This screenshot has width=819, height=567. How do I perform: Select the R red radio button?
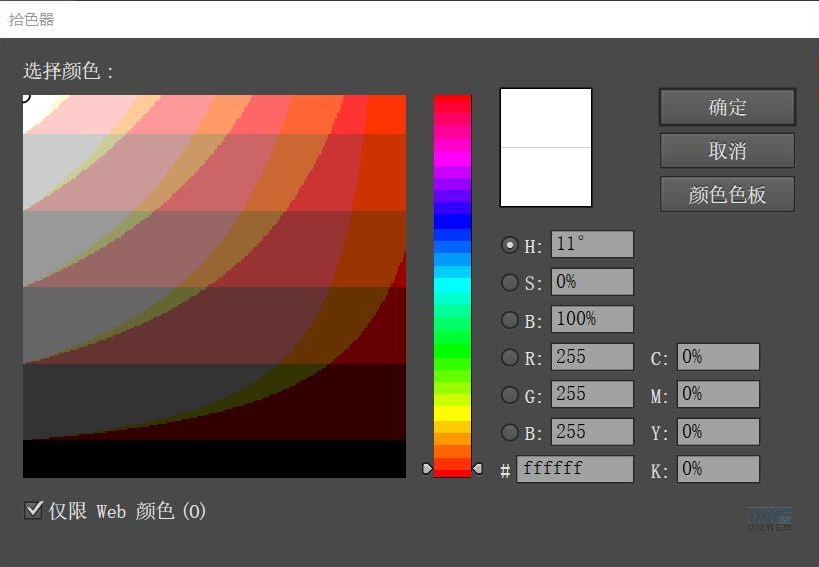click(x=510, y=357)
